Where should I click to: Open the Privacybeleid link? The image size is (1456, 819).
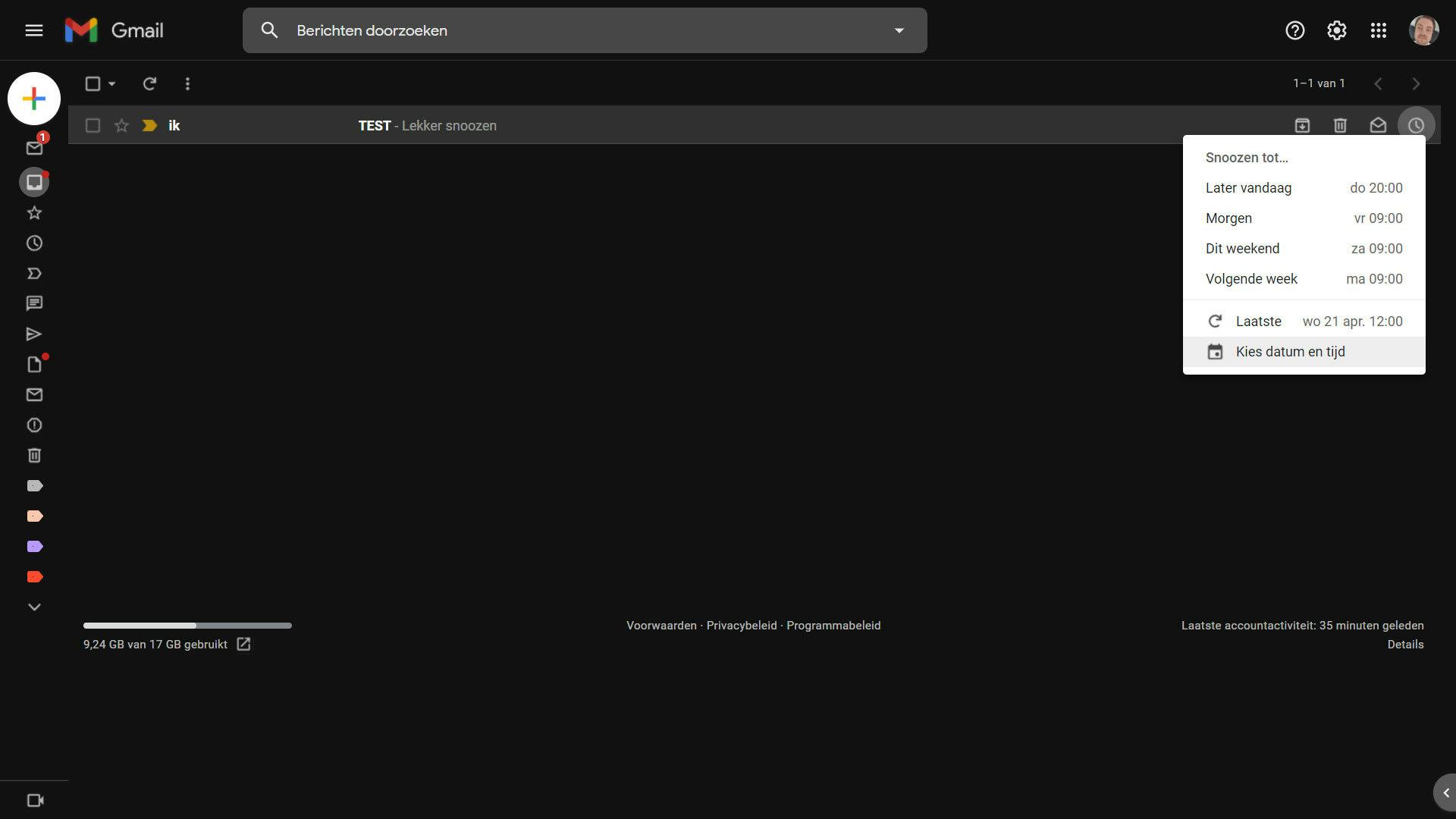point(741,626)
